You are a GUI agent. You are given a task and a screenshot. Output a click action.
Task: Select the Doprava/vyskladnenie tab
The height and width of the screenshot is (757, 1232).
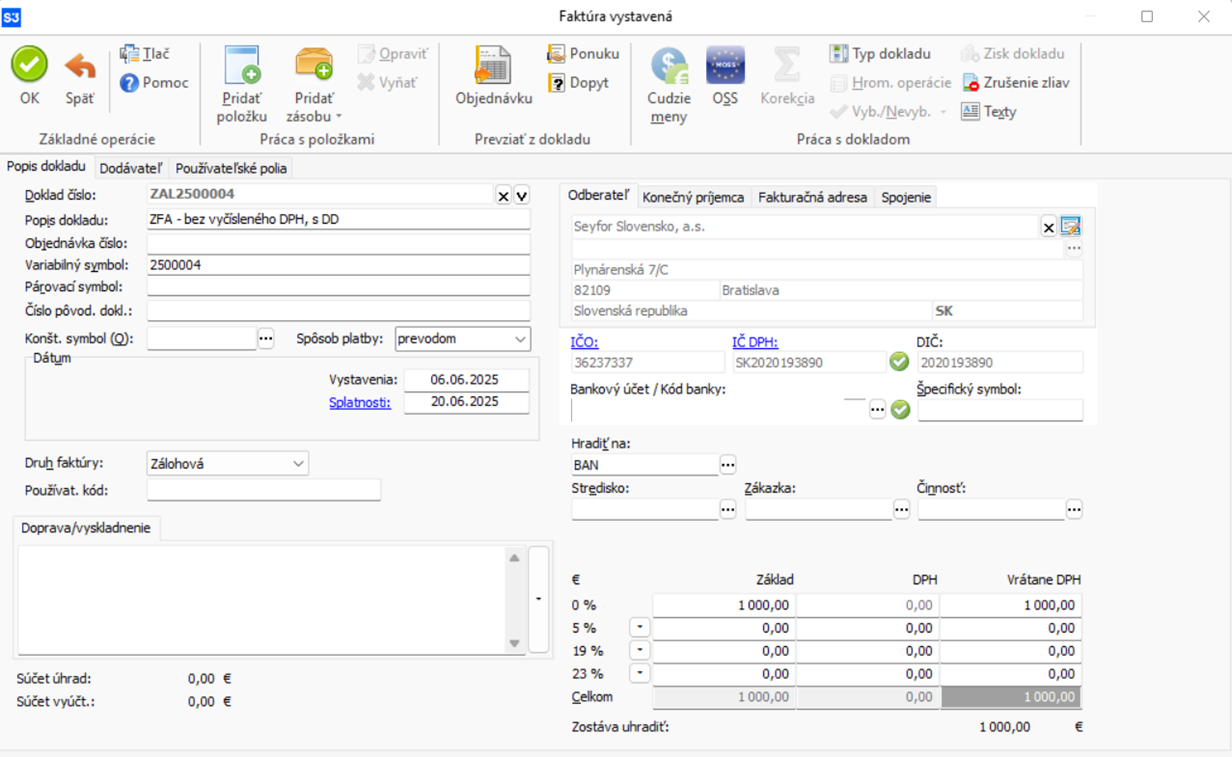tap(86, 528)
